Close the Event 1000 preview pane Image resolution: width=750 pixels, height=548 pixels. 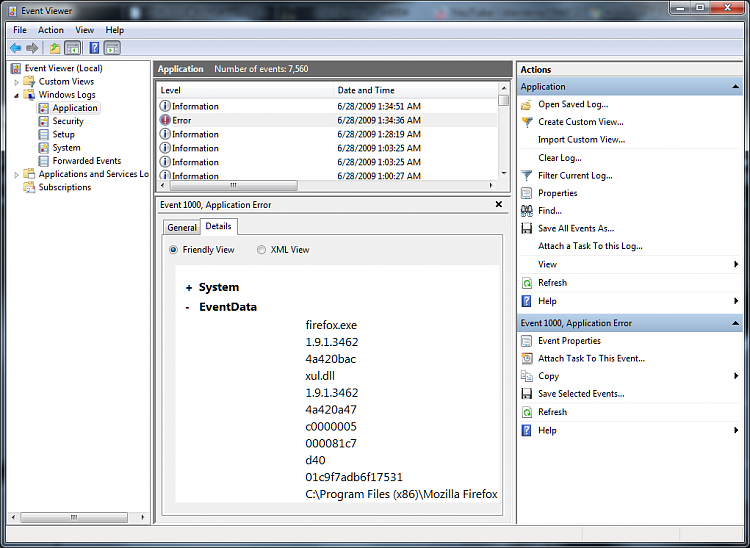[x=499, y=204]
